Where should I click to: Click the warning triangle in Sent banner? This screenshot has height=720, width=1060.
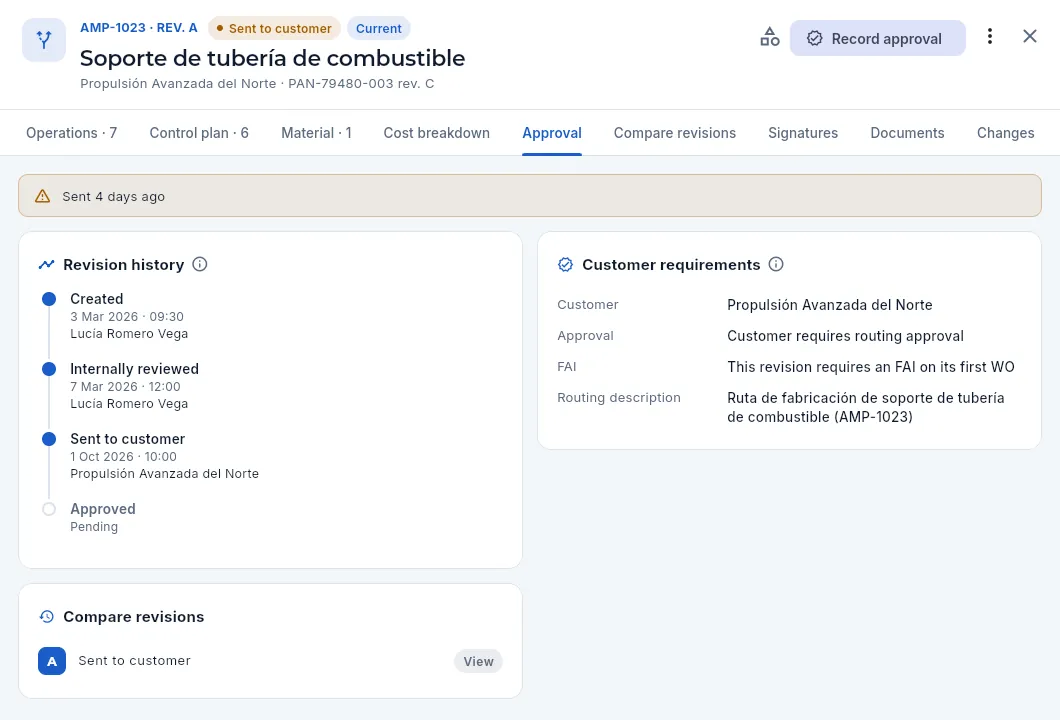pyautogui.click(x=43, y=196)
